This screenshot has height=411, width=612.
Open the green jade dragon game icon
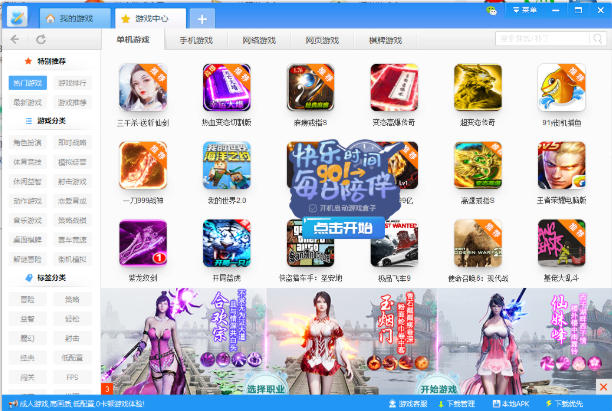pyautogui.click(x=478, y=165)
